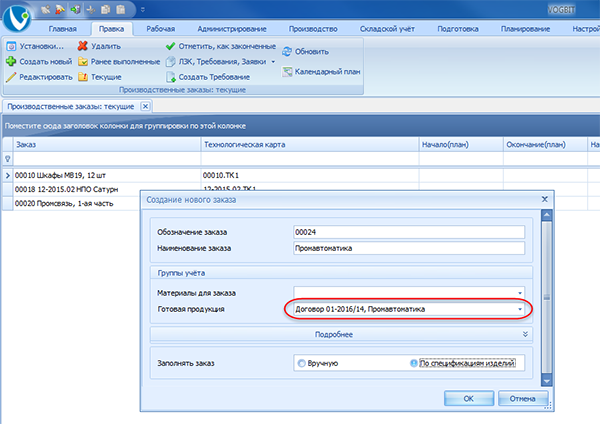Confirm the new order with OK

(x=469, y=398)
